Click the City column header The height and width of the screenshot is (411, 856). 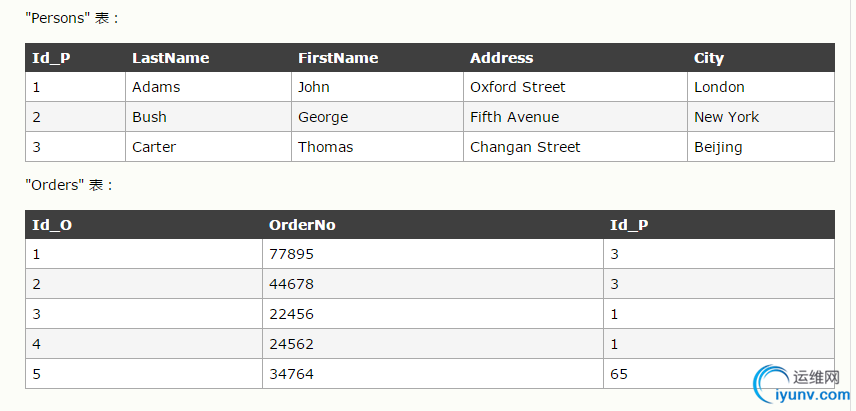(709, 58)
